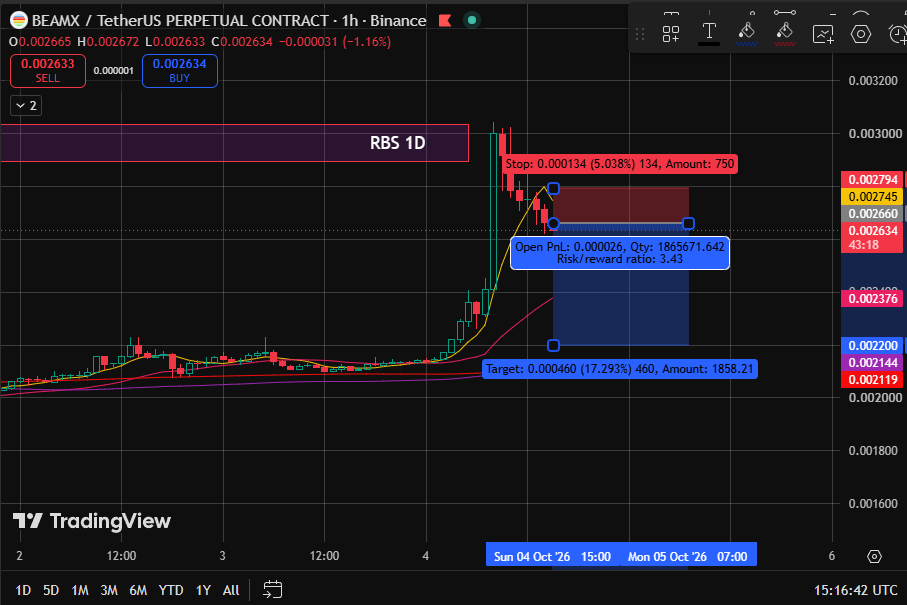Open timezone menu at 15:16:42 UTC
This screenshot has height=605, width=907.
pos(856,590)
